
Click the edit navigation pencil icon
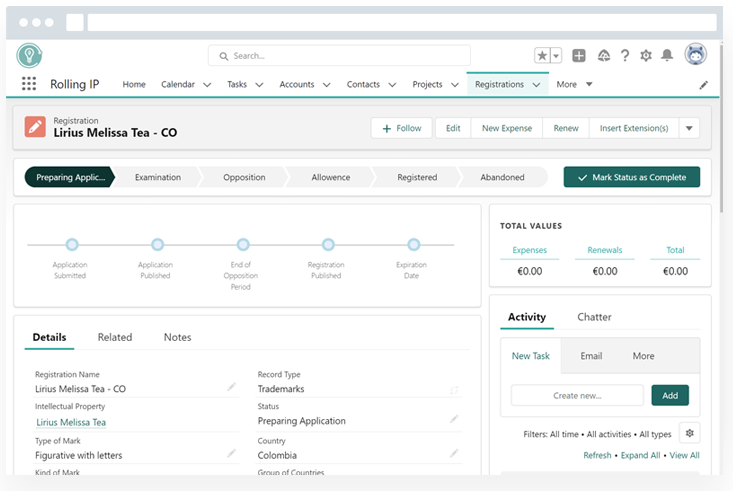704,85
